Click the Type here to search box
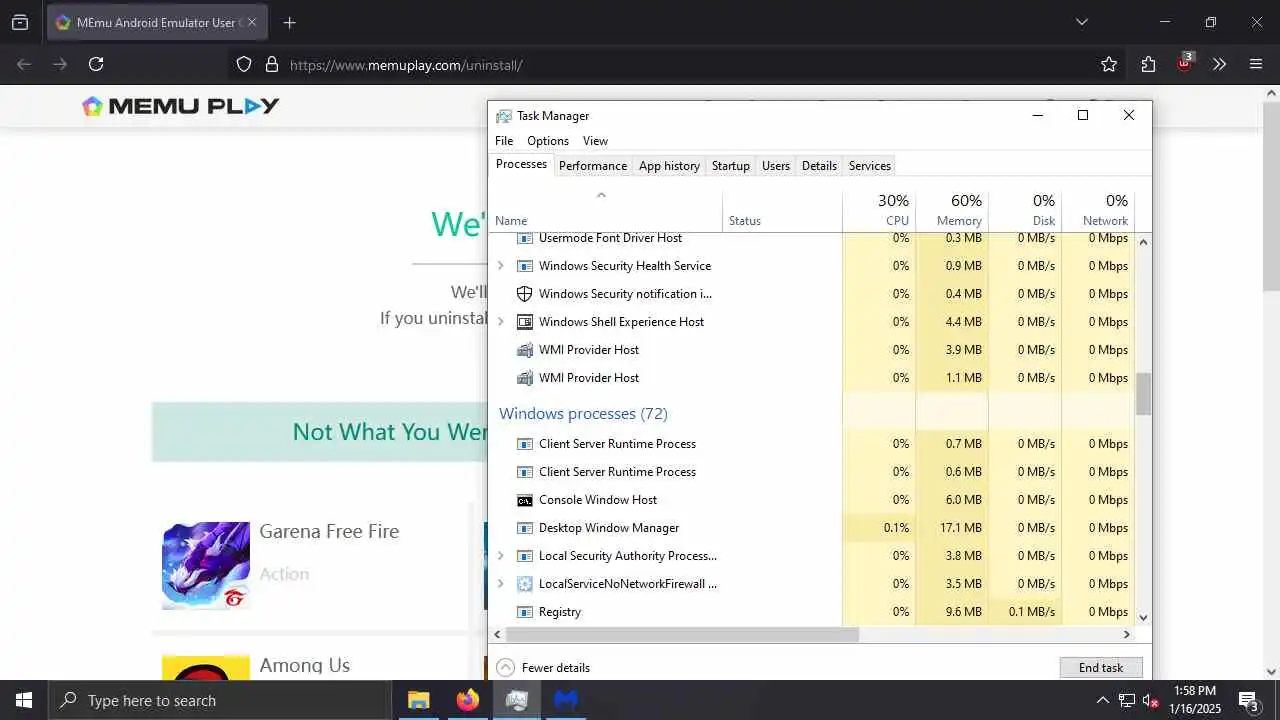This screenshot has width=1280, height=720. [x=220, y=700]
